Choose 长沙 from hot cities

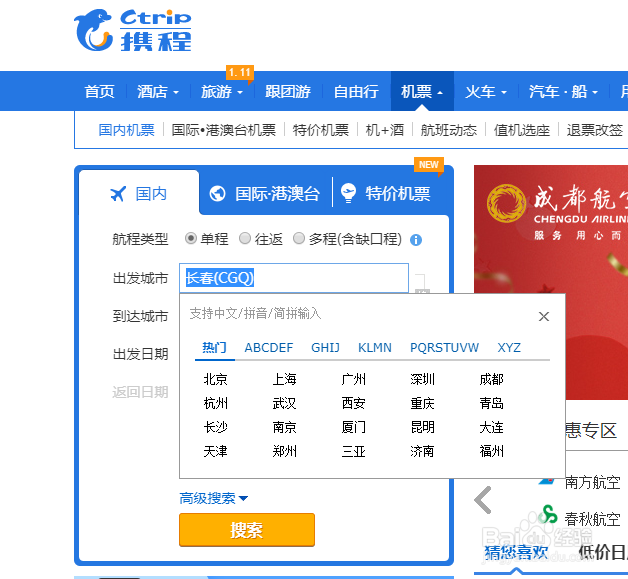215,427
